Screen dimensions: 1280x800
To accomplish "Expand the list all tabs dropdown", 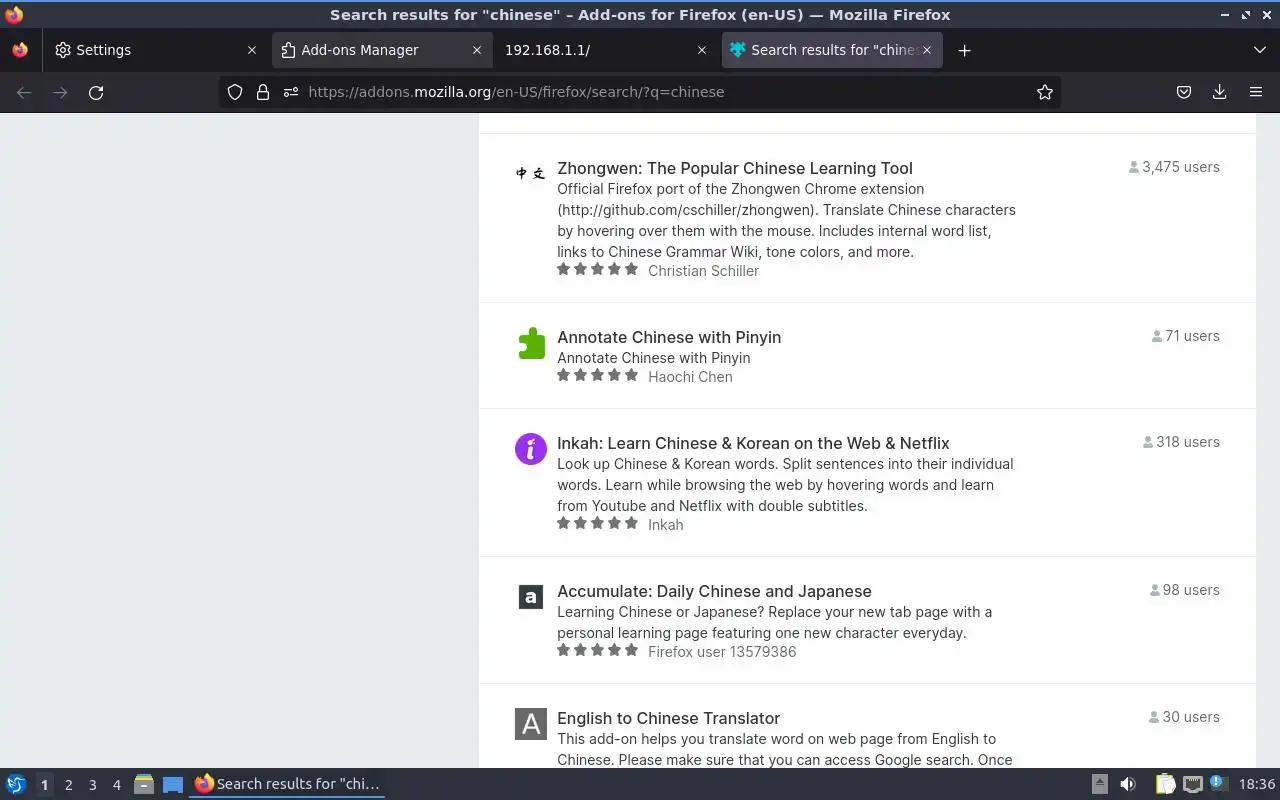I will [x=1259, y=50].
